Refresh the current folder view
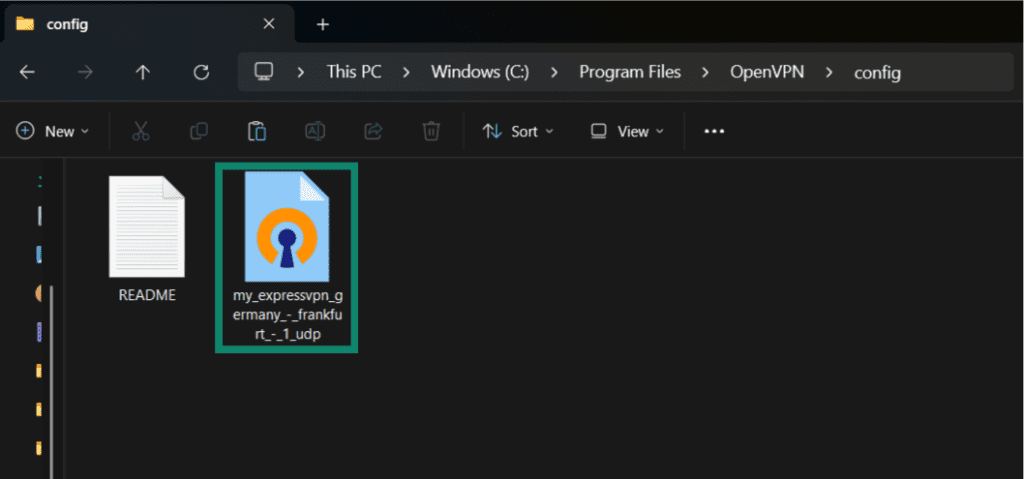 201,72
